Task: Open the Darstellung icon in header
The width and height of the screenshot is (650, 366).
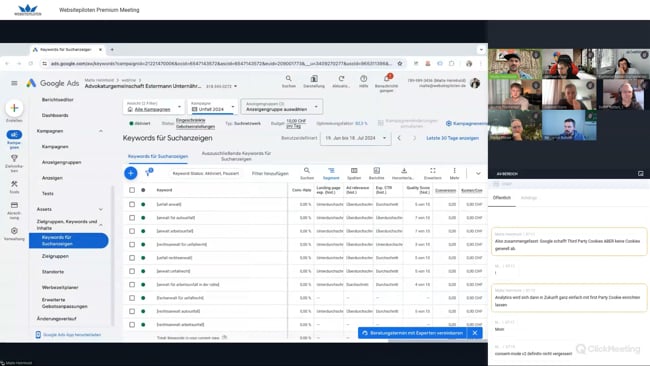Action: [314, 79]
